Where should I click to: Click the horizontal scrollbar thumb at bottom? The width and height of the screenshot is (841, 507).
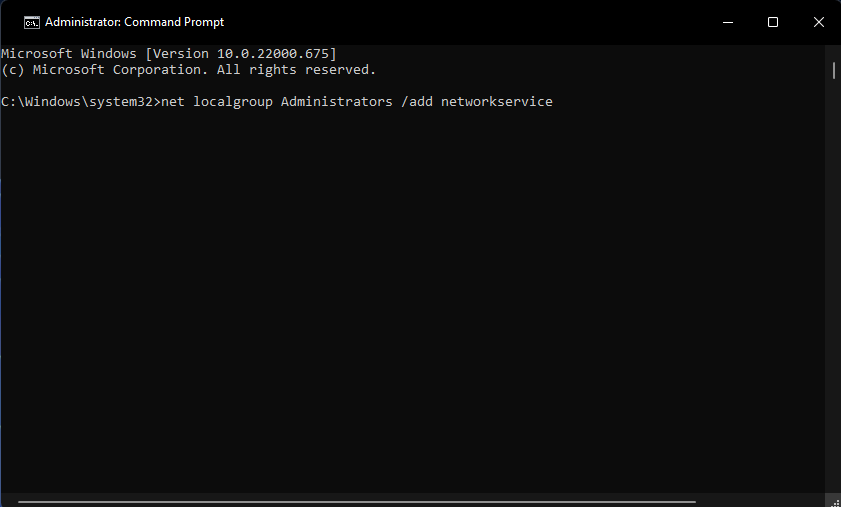[357, 502]
